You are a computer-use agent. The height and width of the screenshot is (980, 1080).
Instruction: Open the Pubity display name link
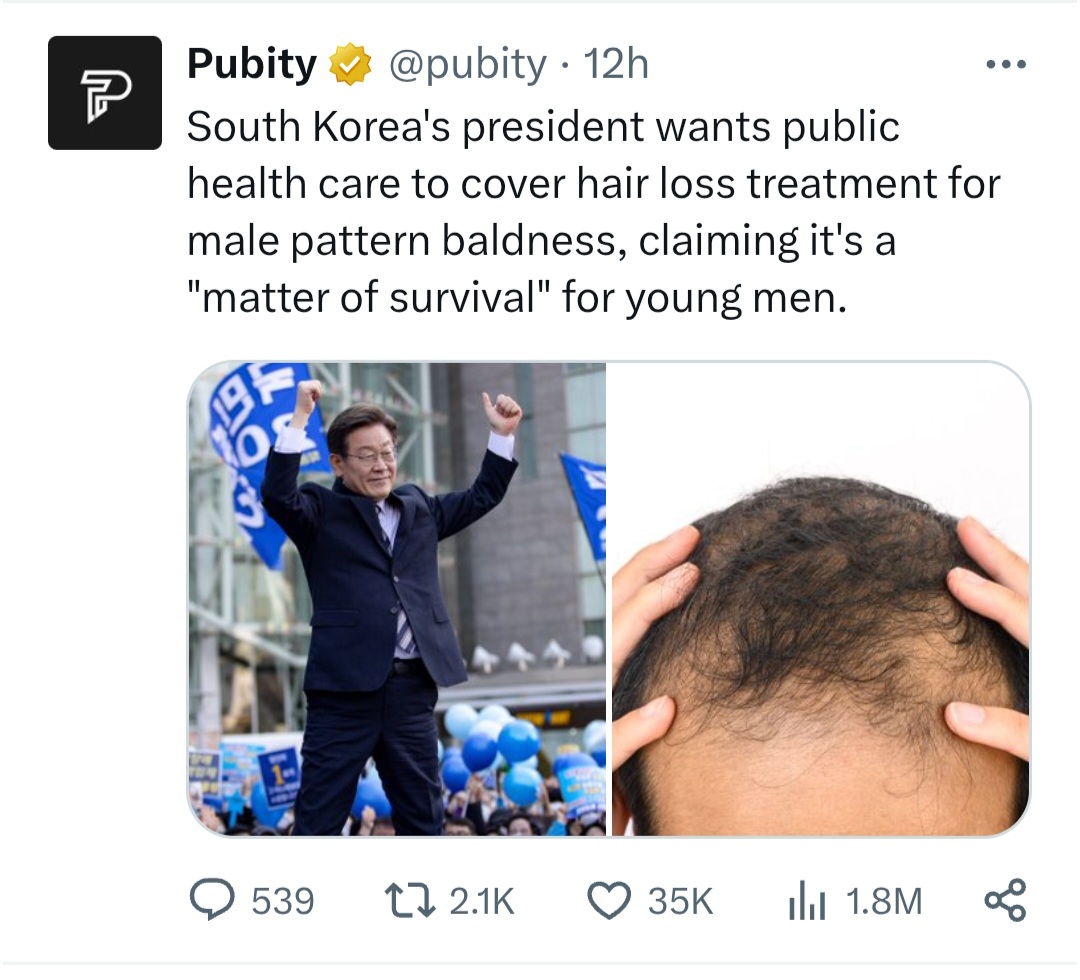(251, 64)
